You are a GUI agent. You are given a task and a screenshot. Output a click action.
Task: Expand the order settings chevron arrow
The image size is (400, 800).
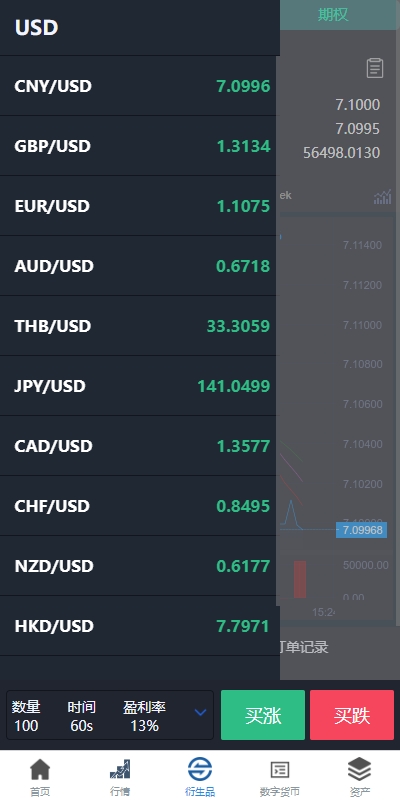201,712
